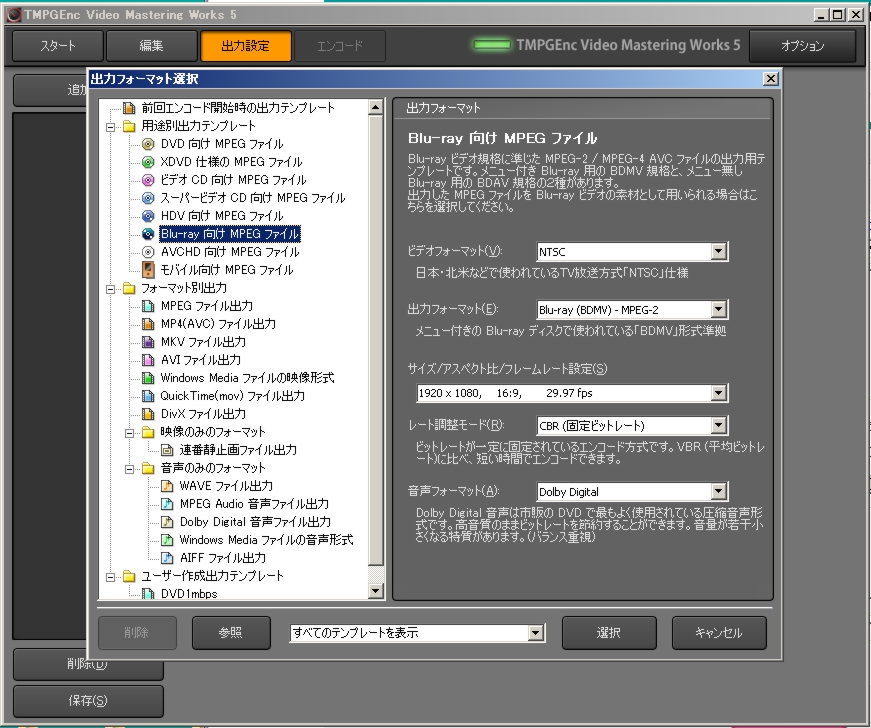Click the 用途別出力テンプレート folder icon

pos(129,126)
